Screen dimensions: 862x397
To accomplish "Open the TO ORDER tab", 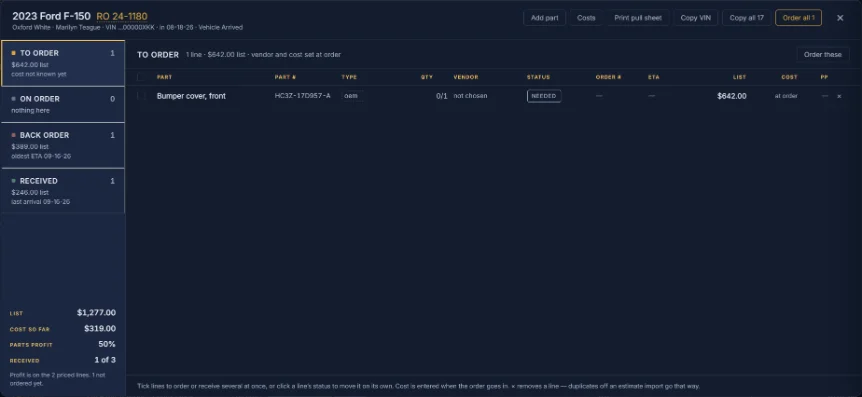I will tap(63, 63).
